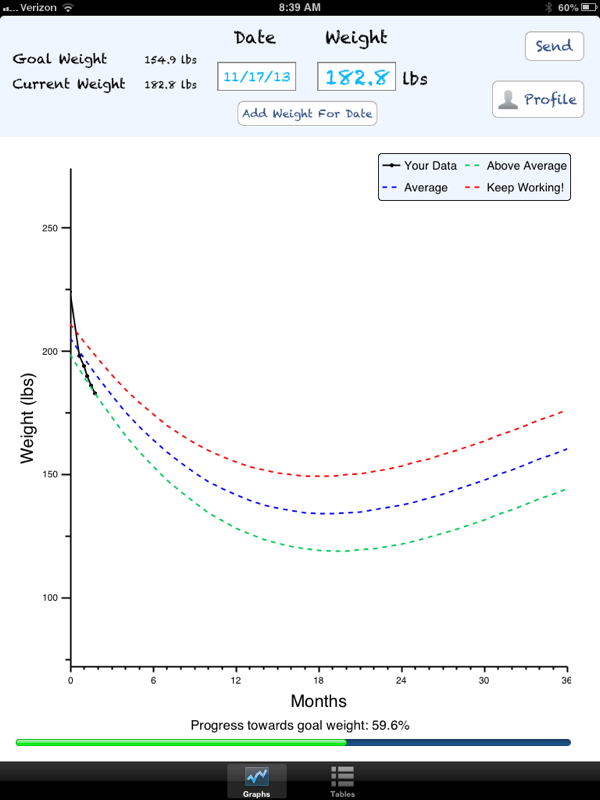Edit the 11/17/13 date field
This screenshot has height=800, width=600.
click(x=257, y=77)
